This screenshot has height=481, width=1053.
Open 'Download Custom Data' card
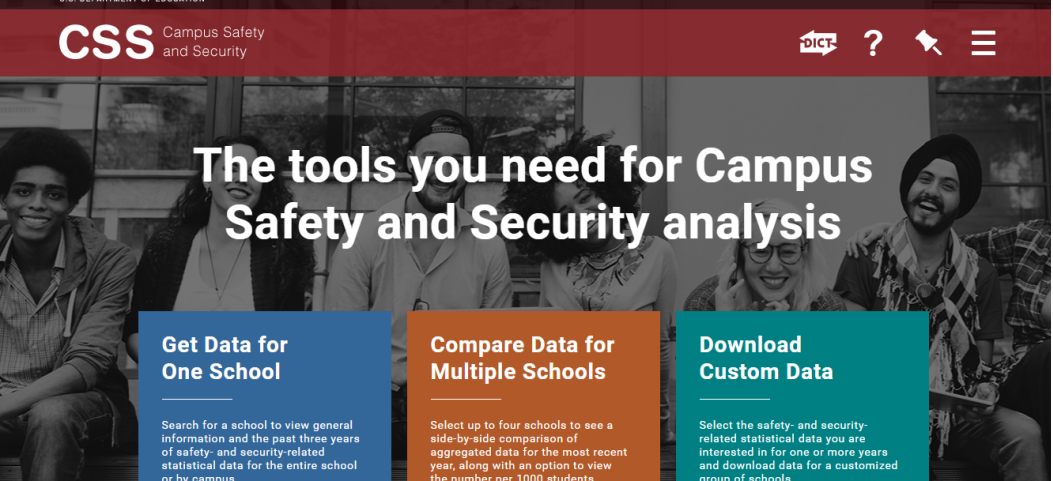tap(803, 396)
